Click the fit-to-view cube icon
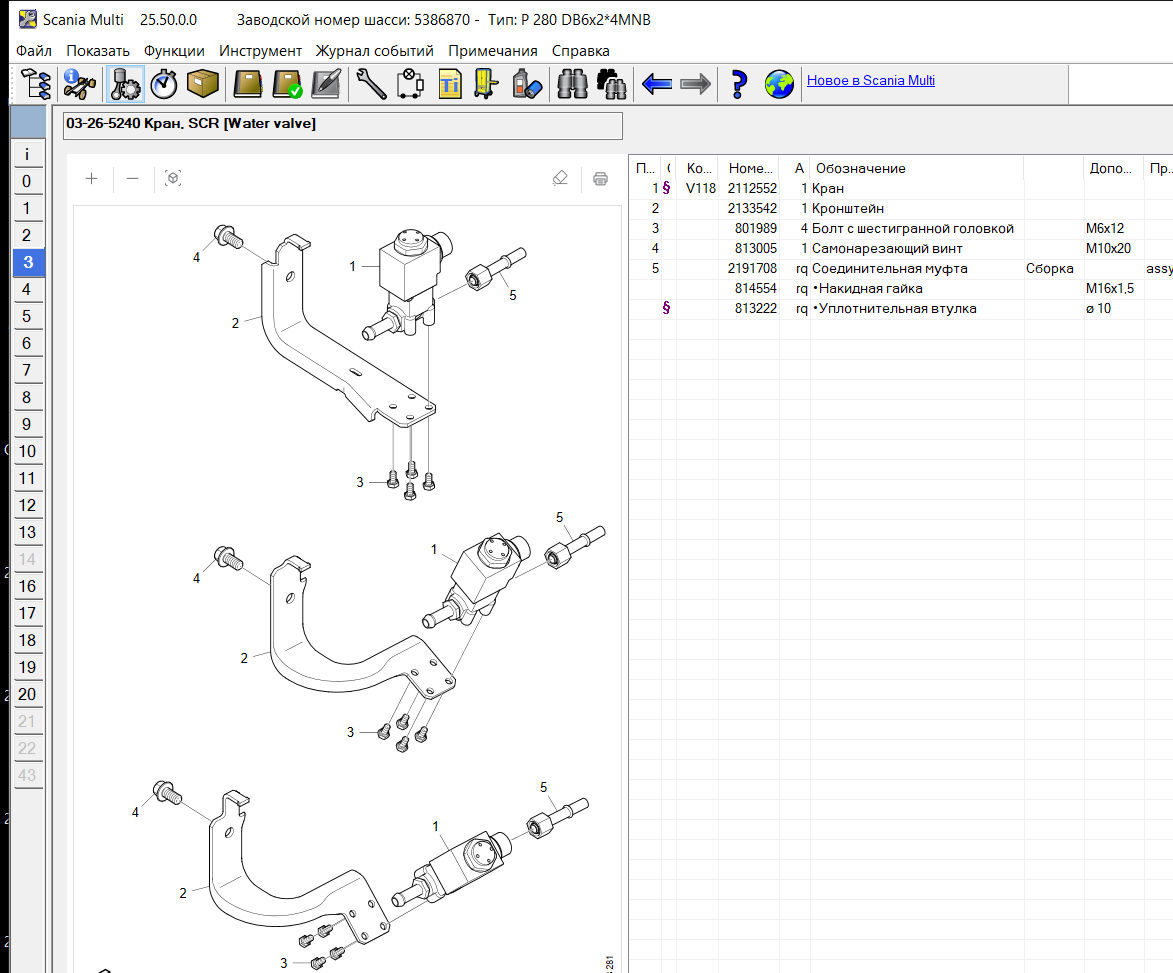The height and width of the screenshot is (973, 1173). [x=173, y=178]
